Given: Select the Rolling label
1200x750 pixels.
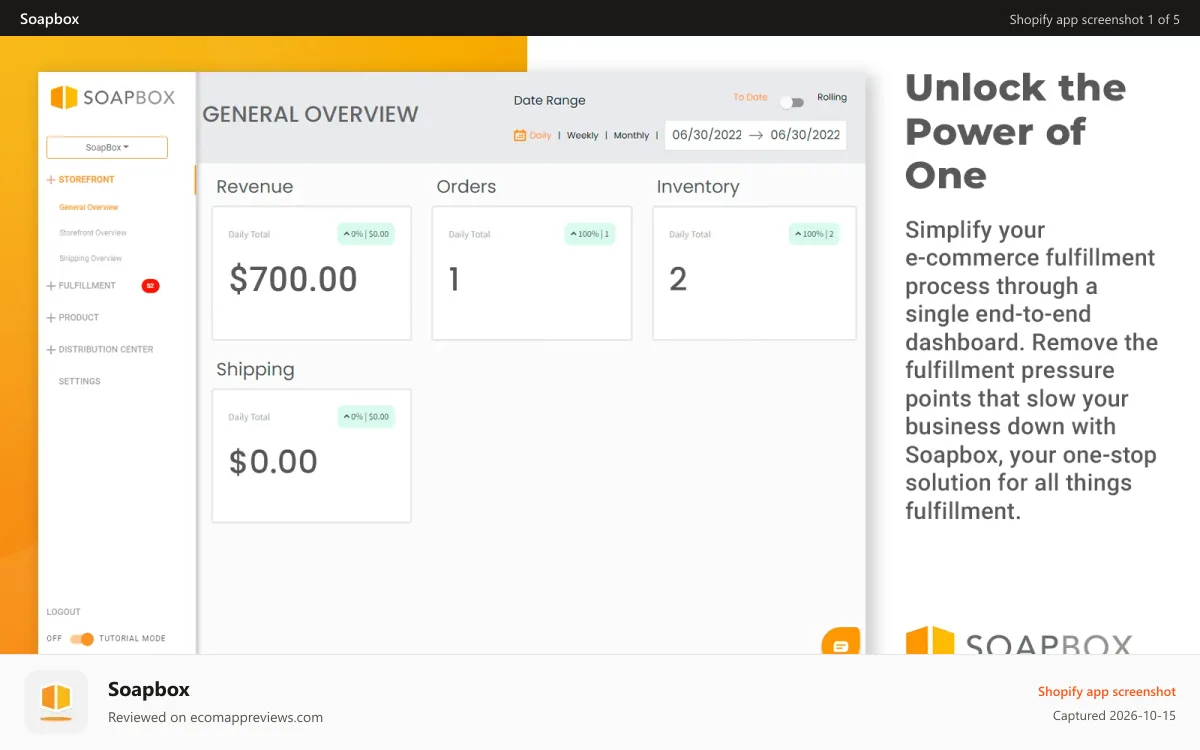Looking at the screenshot, I should [x=832, y=98].
